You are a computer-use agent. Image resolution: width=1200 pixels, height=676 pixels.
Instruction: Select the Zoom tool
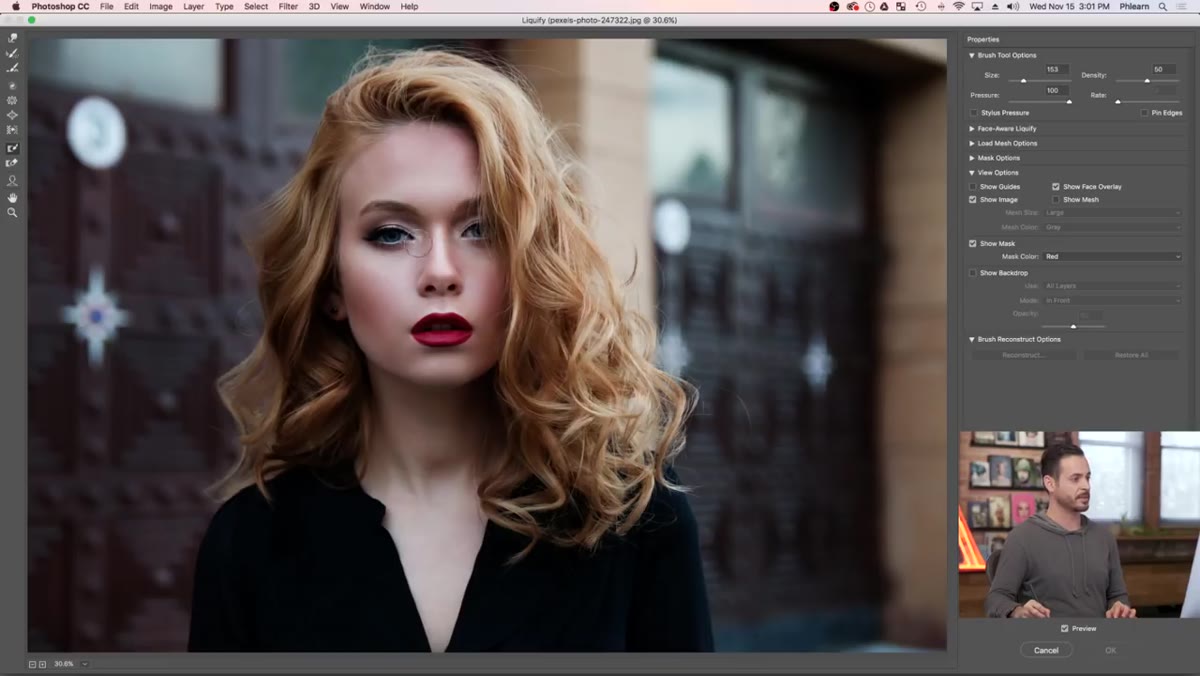12,212
